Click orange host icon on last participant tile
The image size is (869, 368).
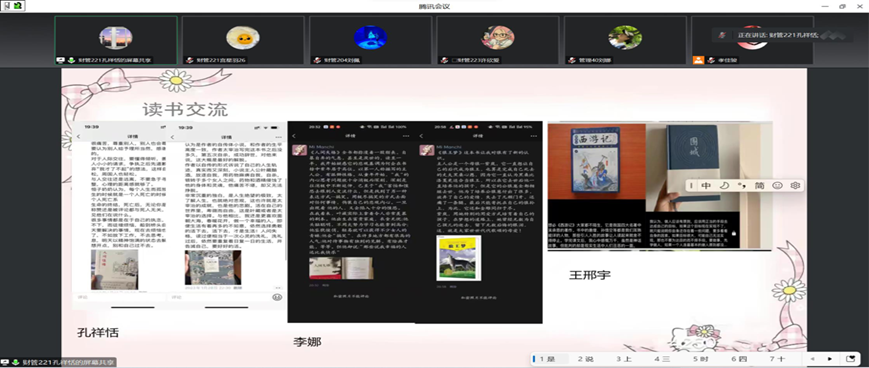[x=698, y=60]
